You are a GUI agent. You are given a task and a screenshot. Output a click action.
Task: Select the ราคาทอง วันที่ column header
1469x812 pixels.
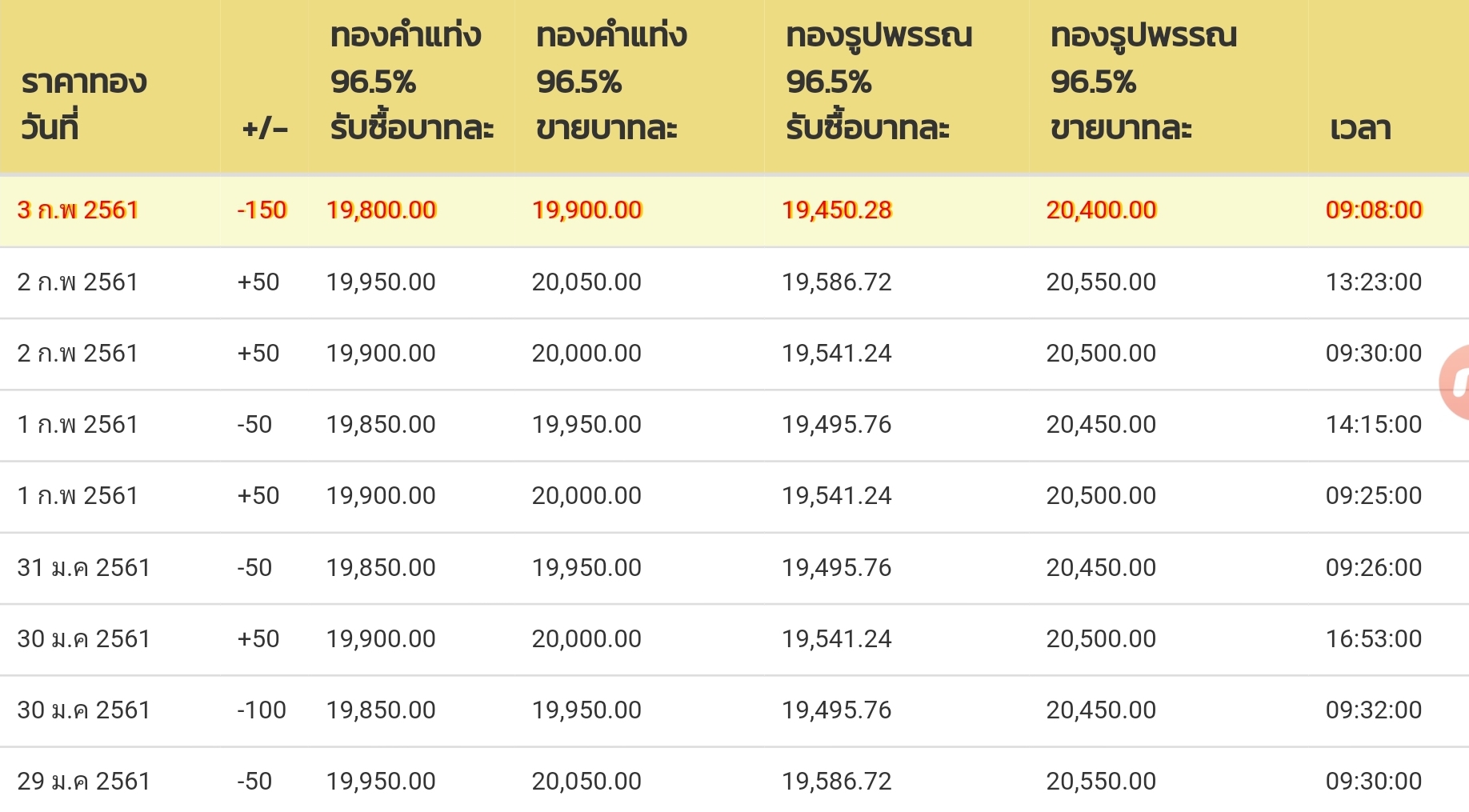pos(84,105)
